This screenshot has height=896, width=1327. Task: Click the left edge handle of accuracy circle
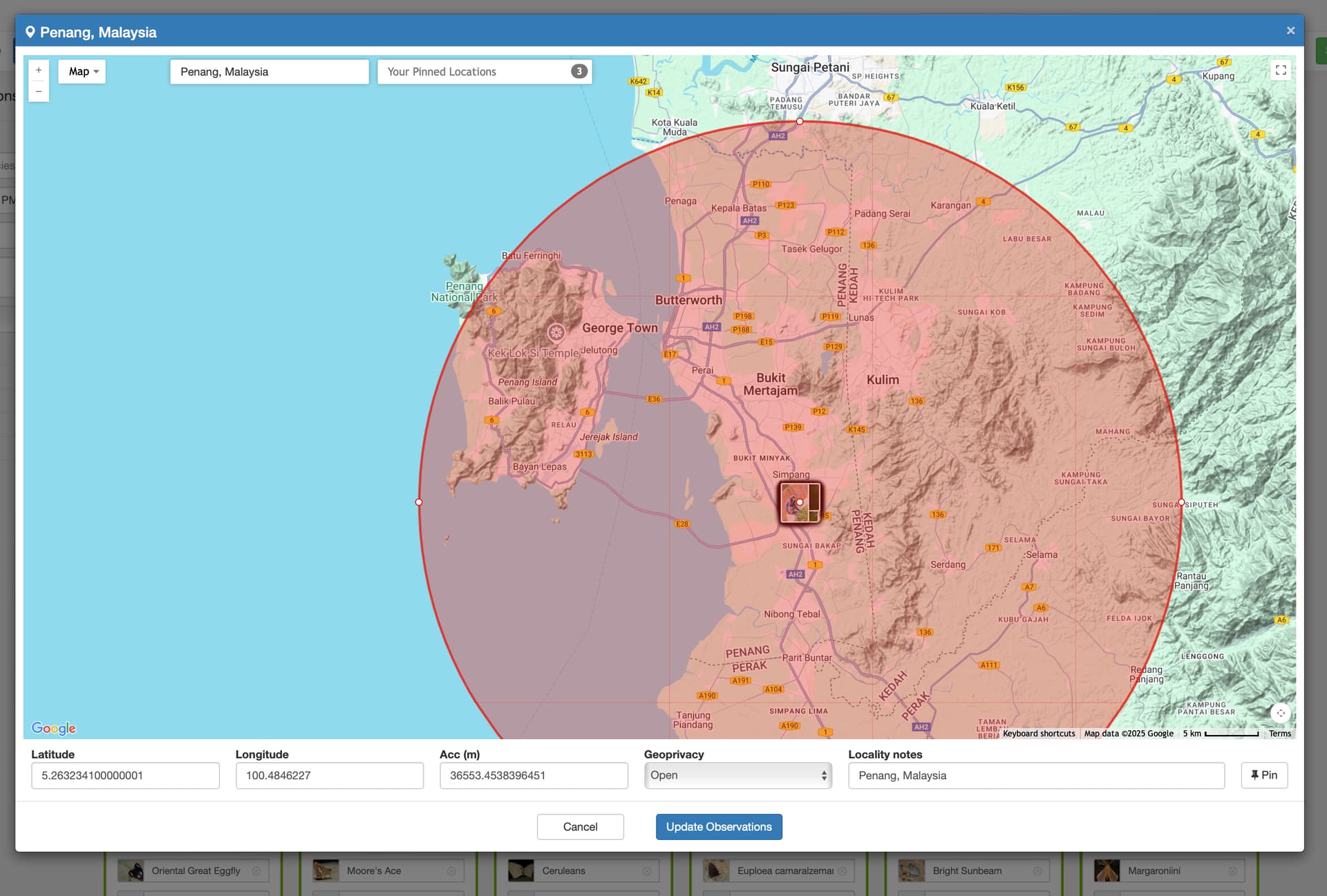419,502
